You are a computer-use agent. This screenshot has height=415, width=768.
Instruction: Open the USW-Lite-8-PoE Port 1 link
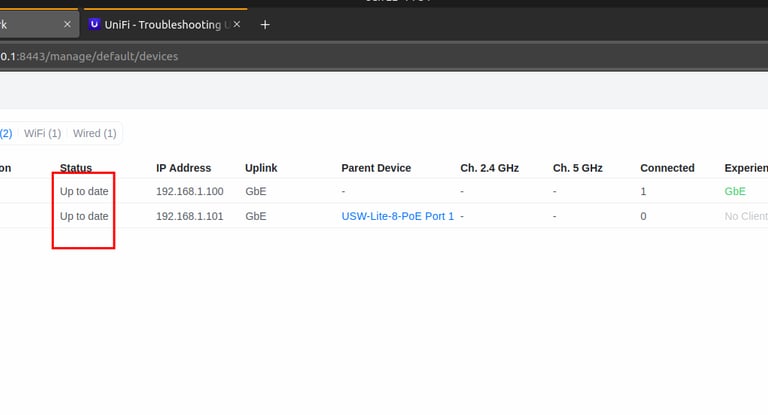point(397,216)
